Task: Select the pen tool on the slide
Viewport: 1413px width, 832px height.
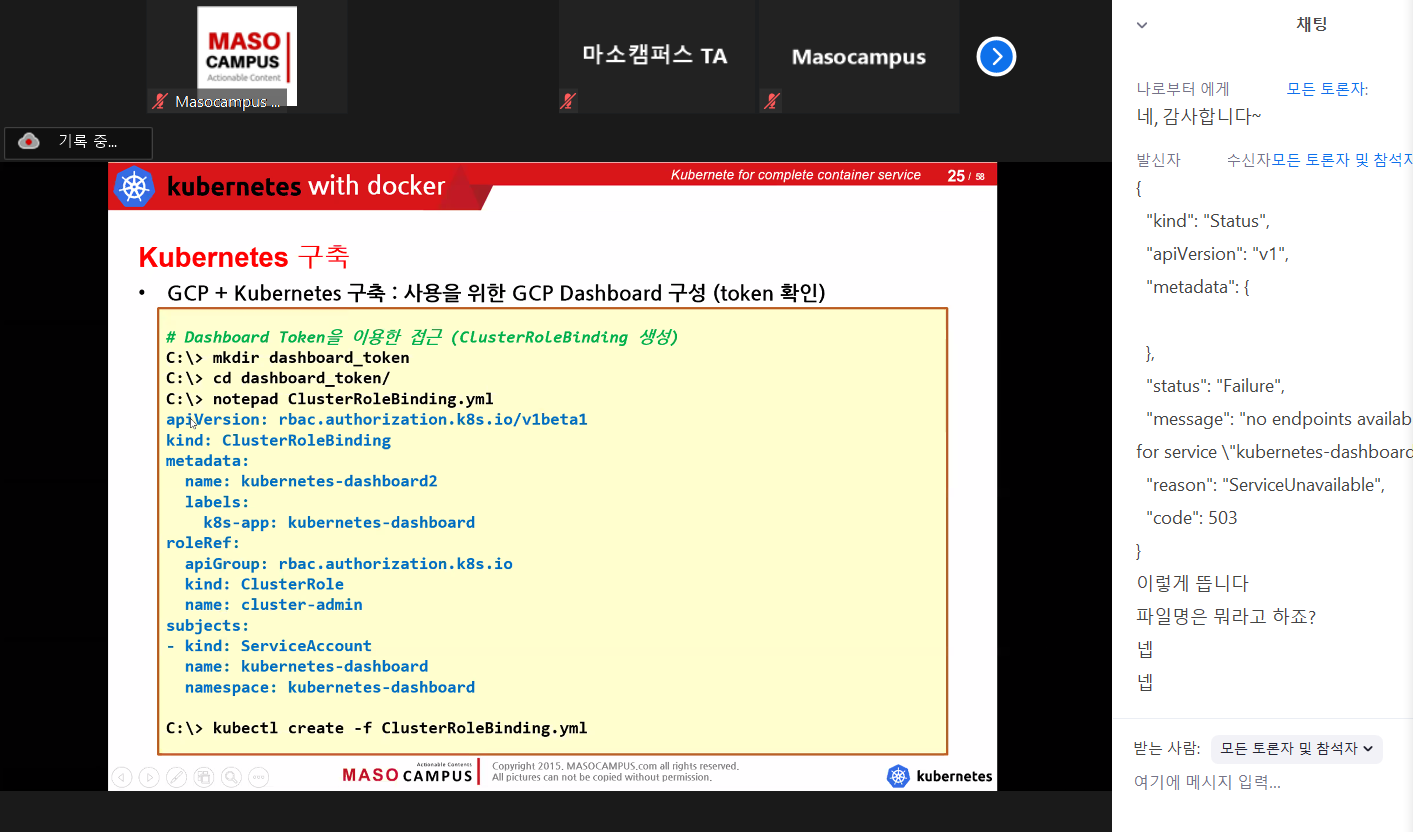Action: [176, 777]
